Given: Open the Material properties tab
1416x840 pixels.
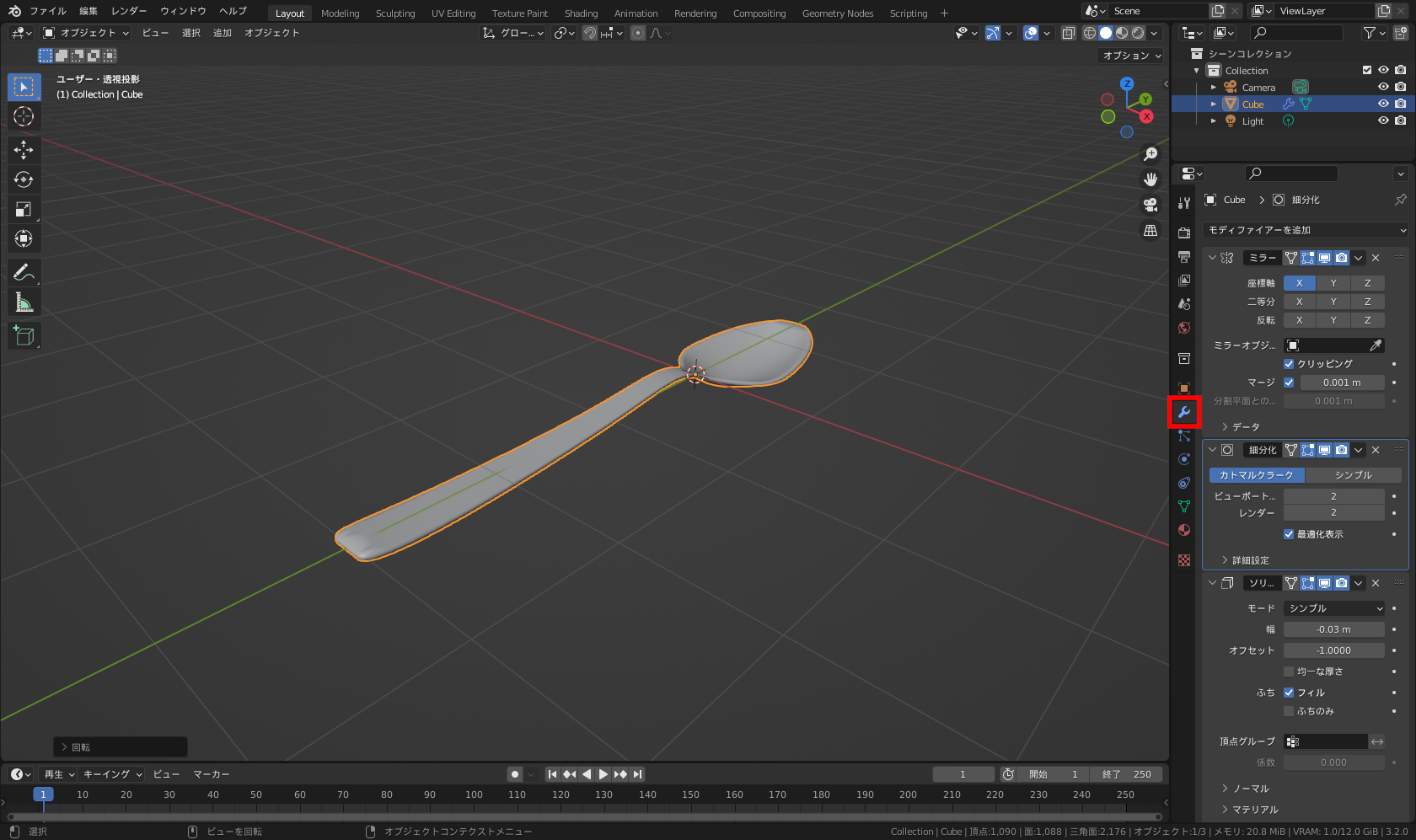Looking at the screenshot, I should pos(1184,530).
